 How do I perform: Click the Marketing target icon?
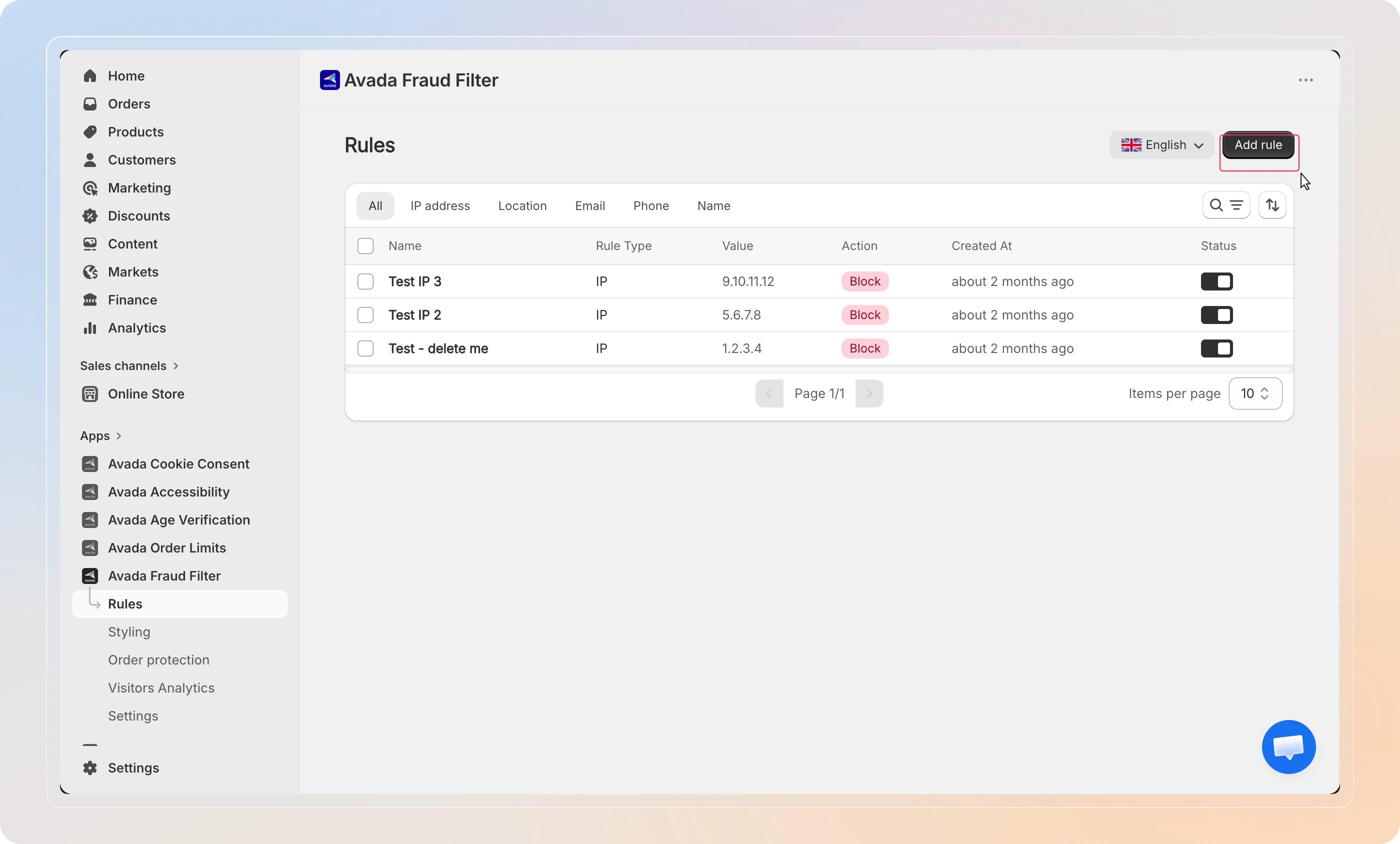[x=90, y=188]
